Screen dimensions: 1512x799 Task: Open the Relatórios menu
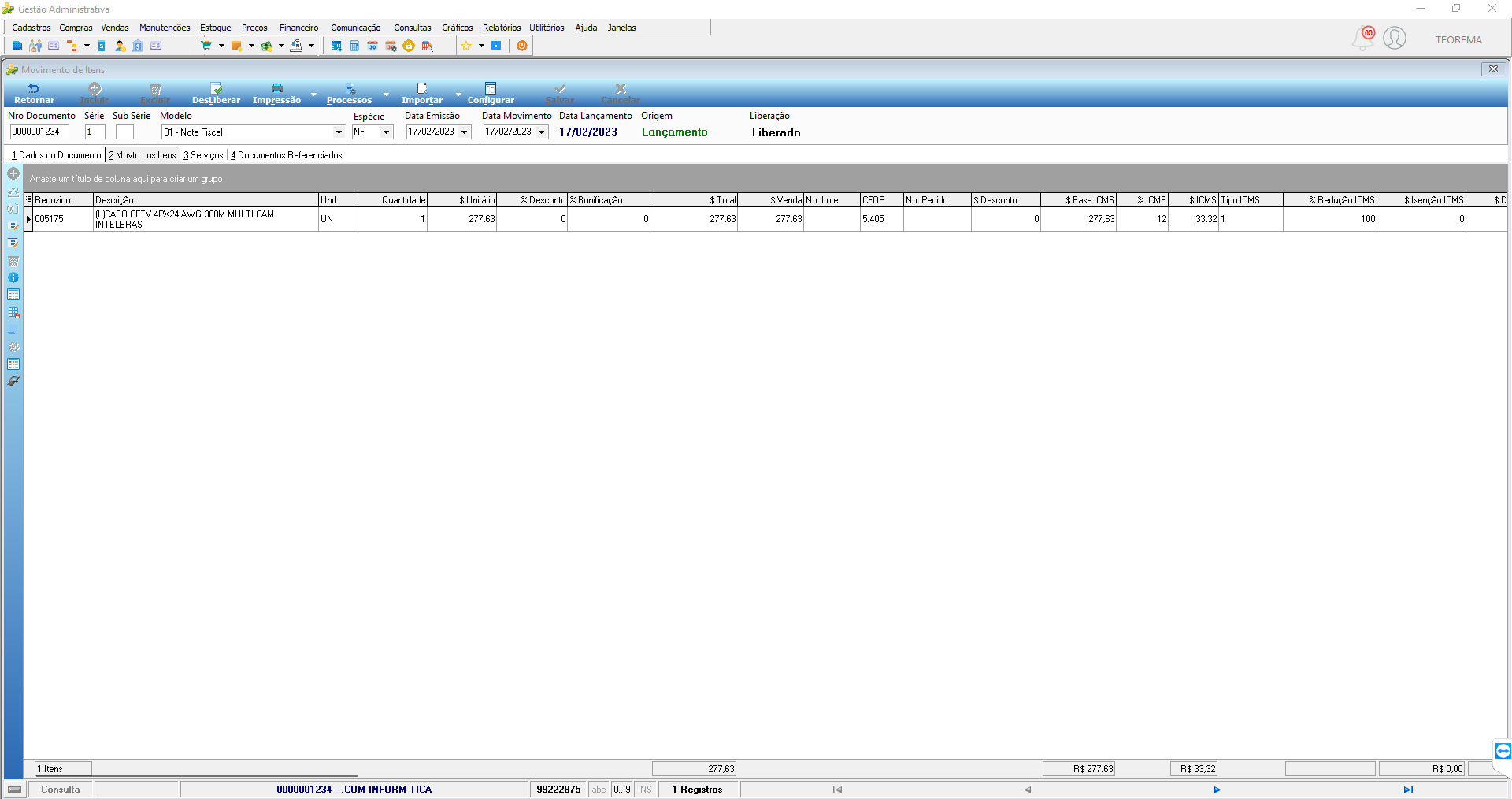click(x=502, y=28)
